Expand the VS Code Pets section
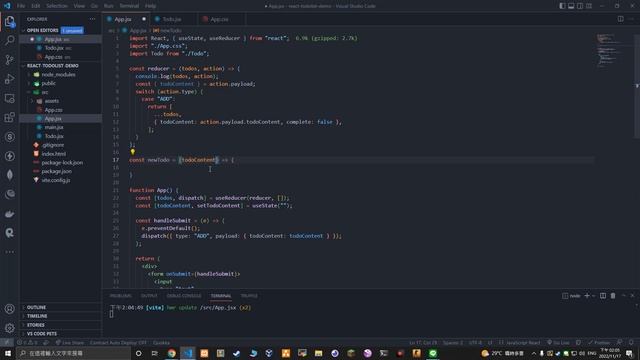 coord(42,333)
